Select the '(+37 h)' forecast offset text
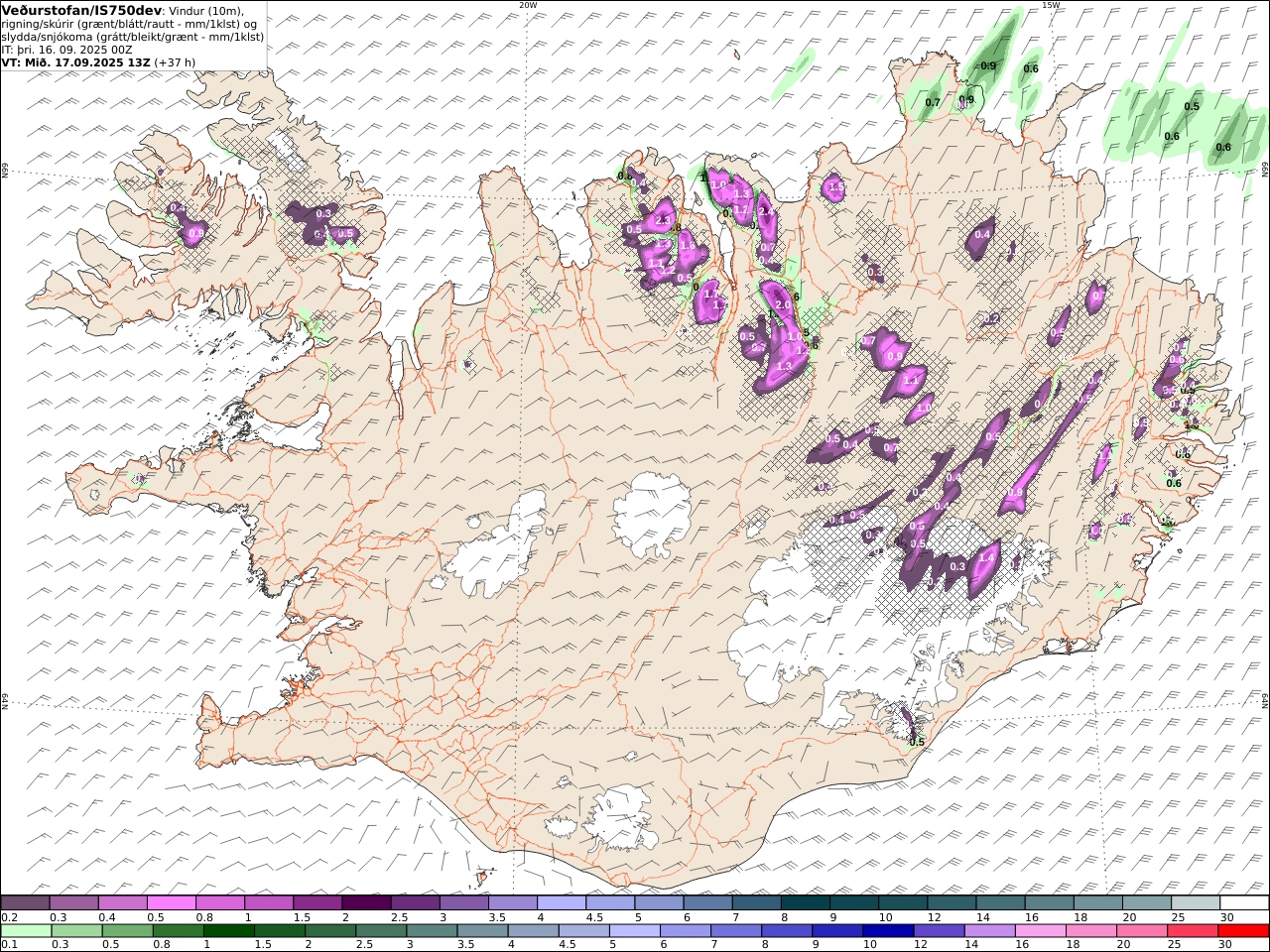Viewport: 1270px width, 952px height. (175, 61)
